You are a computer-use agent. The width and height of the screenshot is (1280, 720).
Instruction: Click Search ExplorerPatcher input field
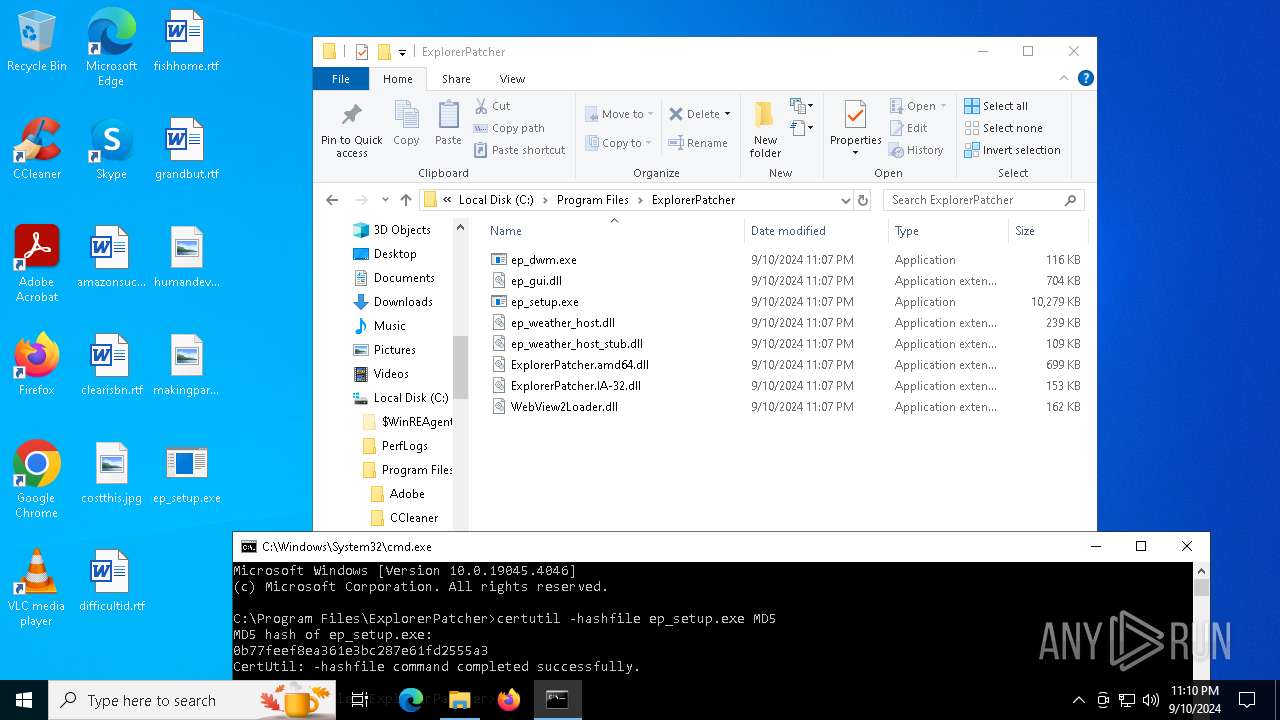click(x=983, y=200)
